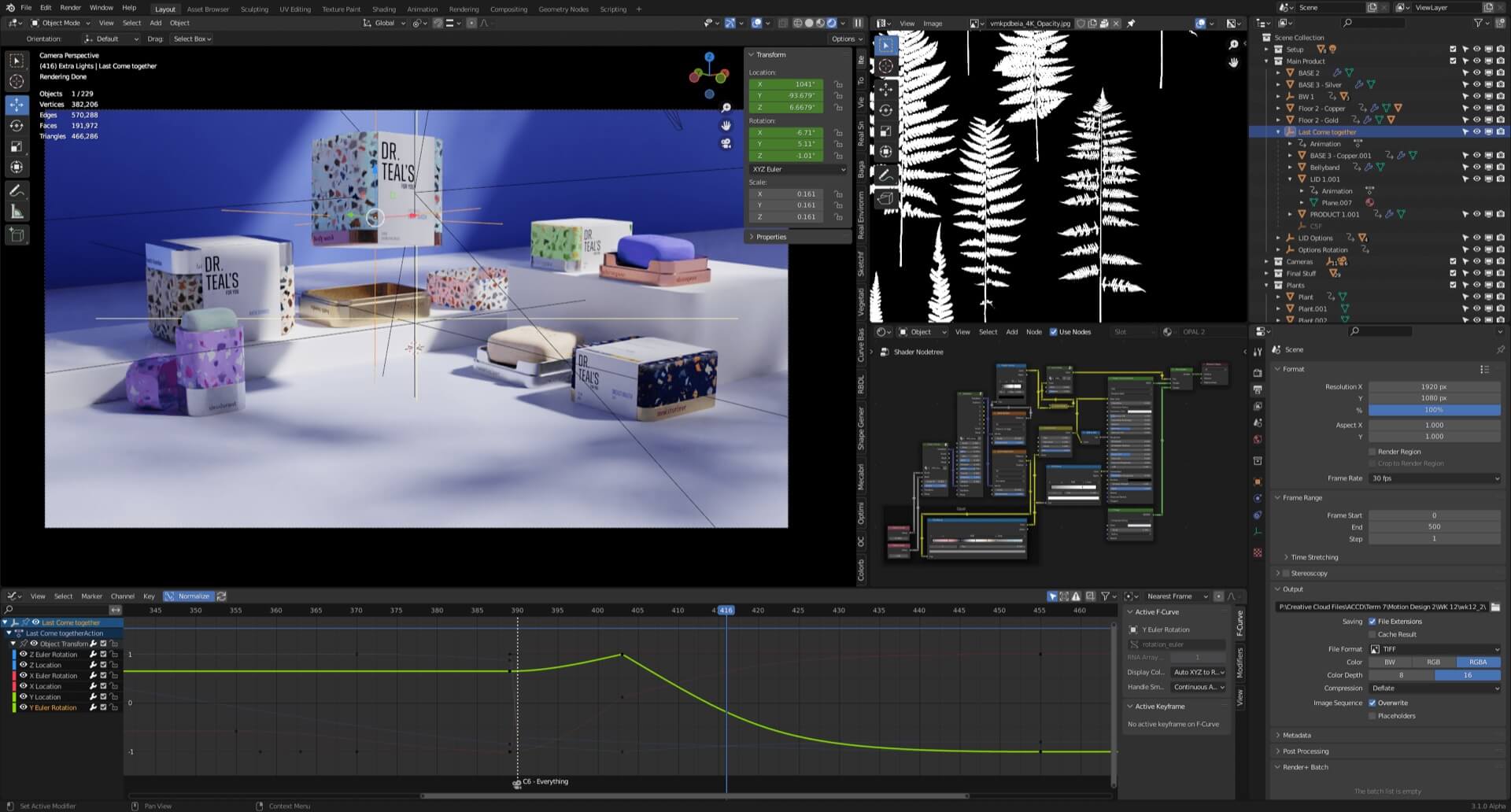Open the File Format TIFF dropdown
The width and height of the screenshot is (1511, 812).
pyautogui.click(x=1435, y=649)
